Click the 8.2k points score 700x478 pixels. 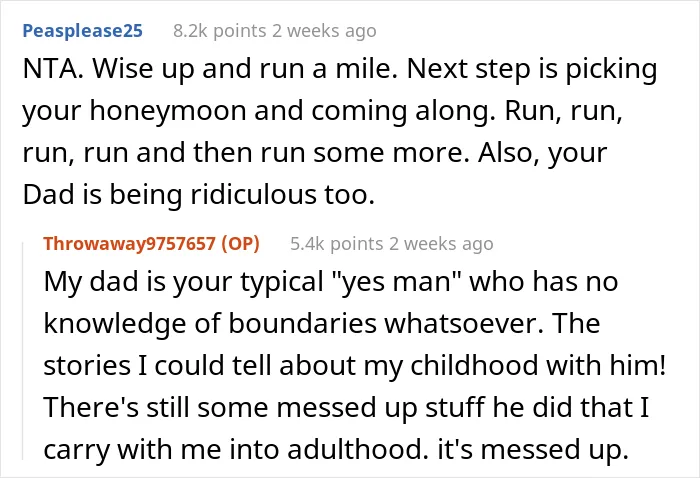(220, 31)
